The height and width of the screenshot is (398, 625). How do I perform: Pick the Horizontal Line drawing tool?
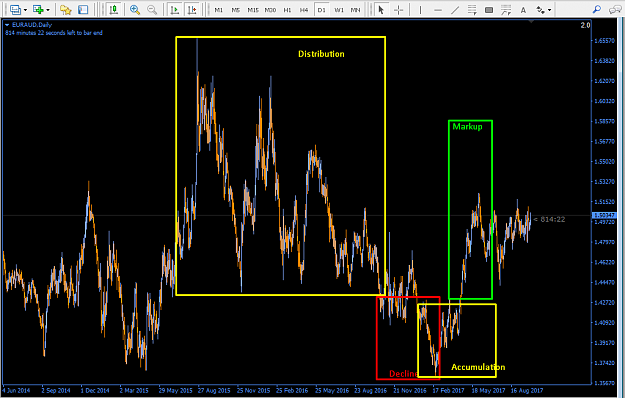[x=438, y=10]
